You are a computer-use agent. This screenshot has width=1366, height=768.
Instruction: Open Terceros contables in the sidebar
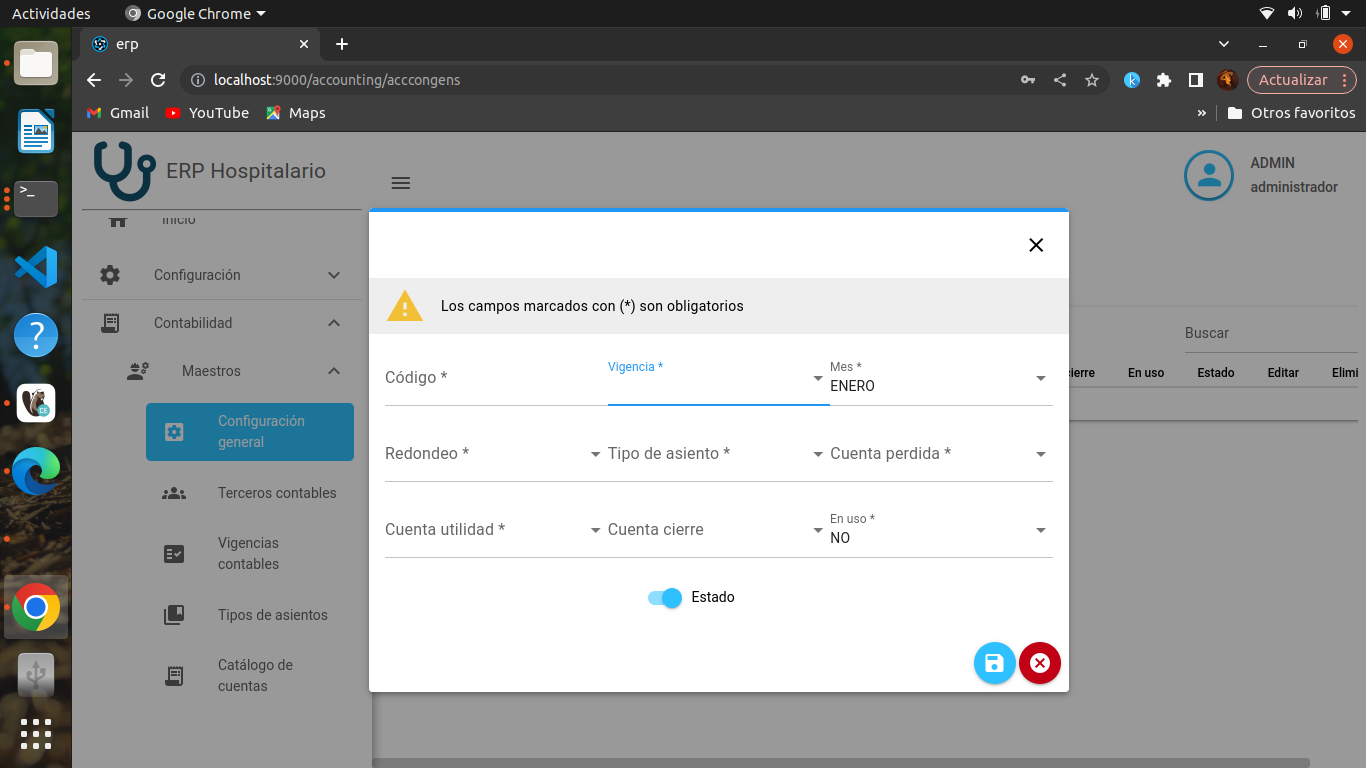click(x=277, y=493)
